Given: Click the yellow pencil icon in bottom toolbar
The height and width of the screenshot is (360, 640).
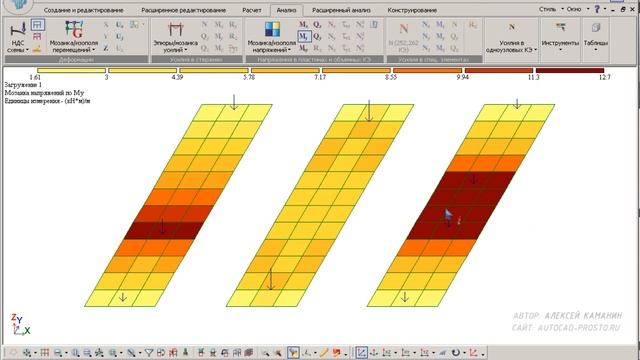Looking at the screenshot, I should [x=323, y=352].
